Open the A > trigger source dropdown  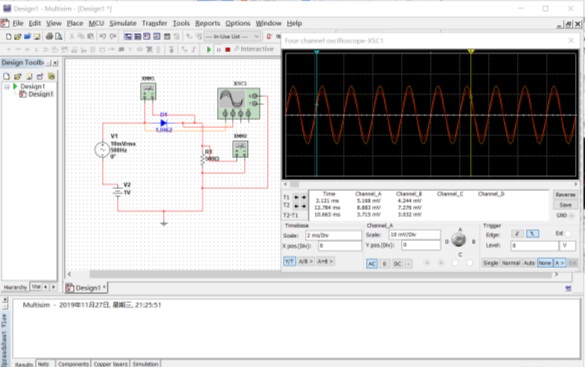click(x=559, y=263)
